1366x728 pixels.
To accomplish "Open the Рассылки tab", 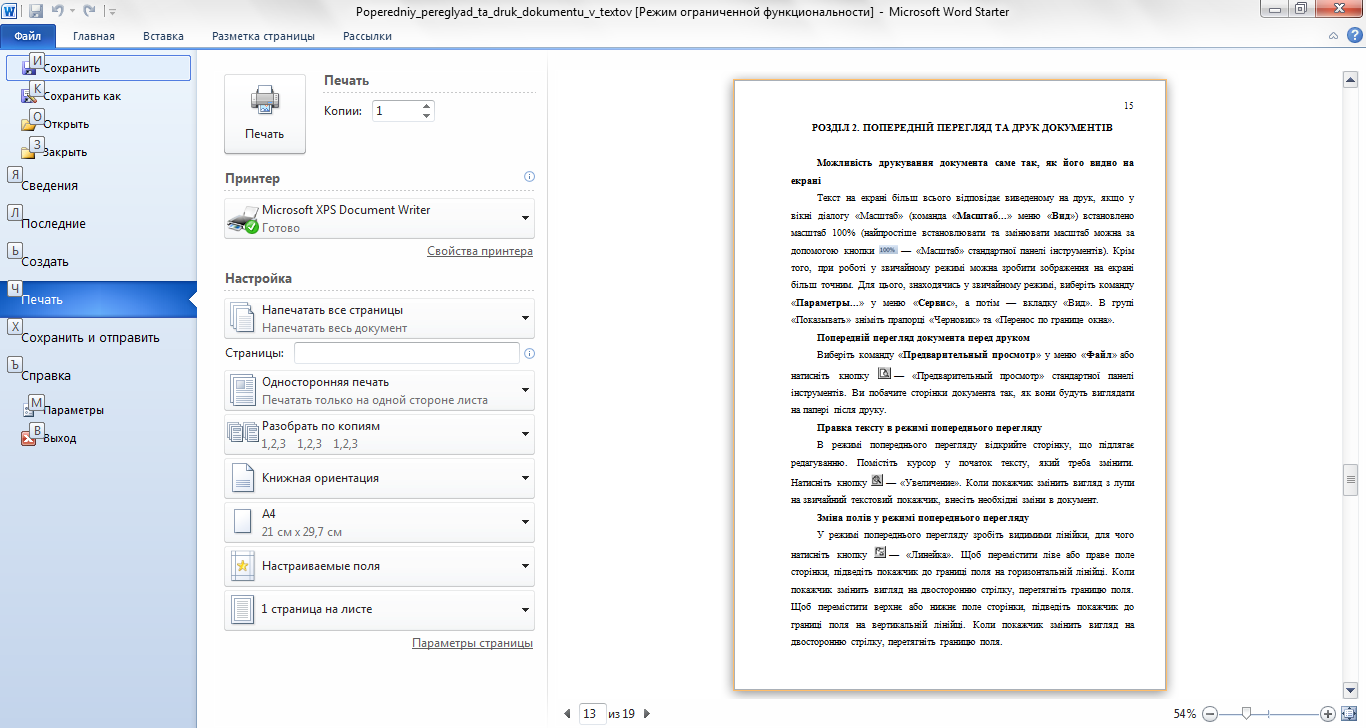I will pos(367,36).
